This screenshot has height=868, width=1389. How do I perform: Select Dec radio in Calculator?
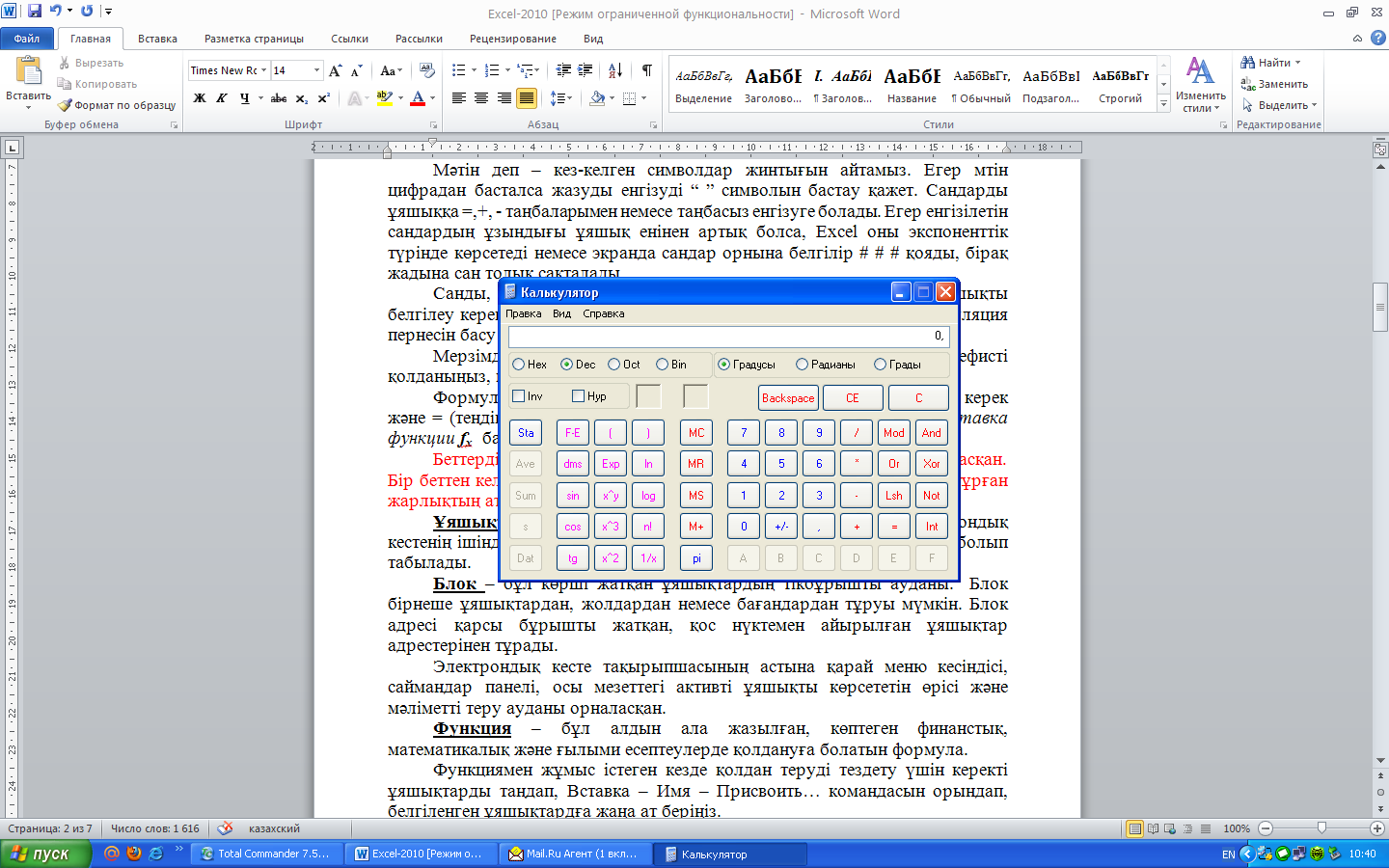pos(566,365)
